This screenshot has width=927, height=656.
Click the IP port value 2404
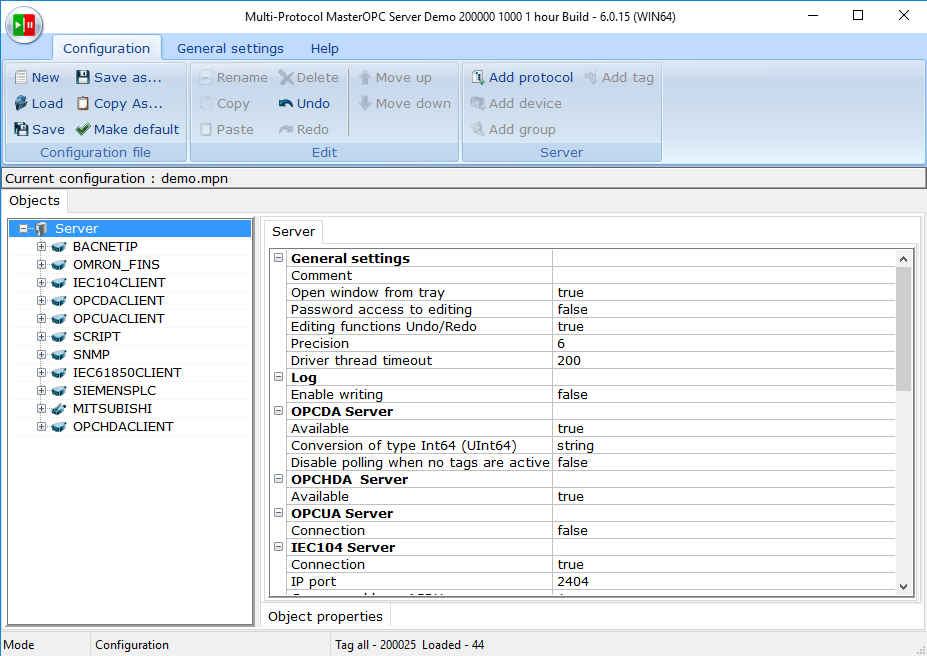[573, 582]
